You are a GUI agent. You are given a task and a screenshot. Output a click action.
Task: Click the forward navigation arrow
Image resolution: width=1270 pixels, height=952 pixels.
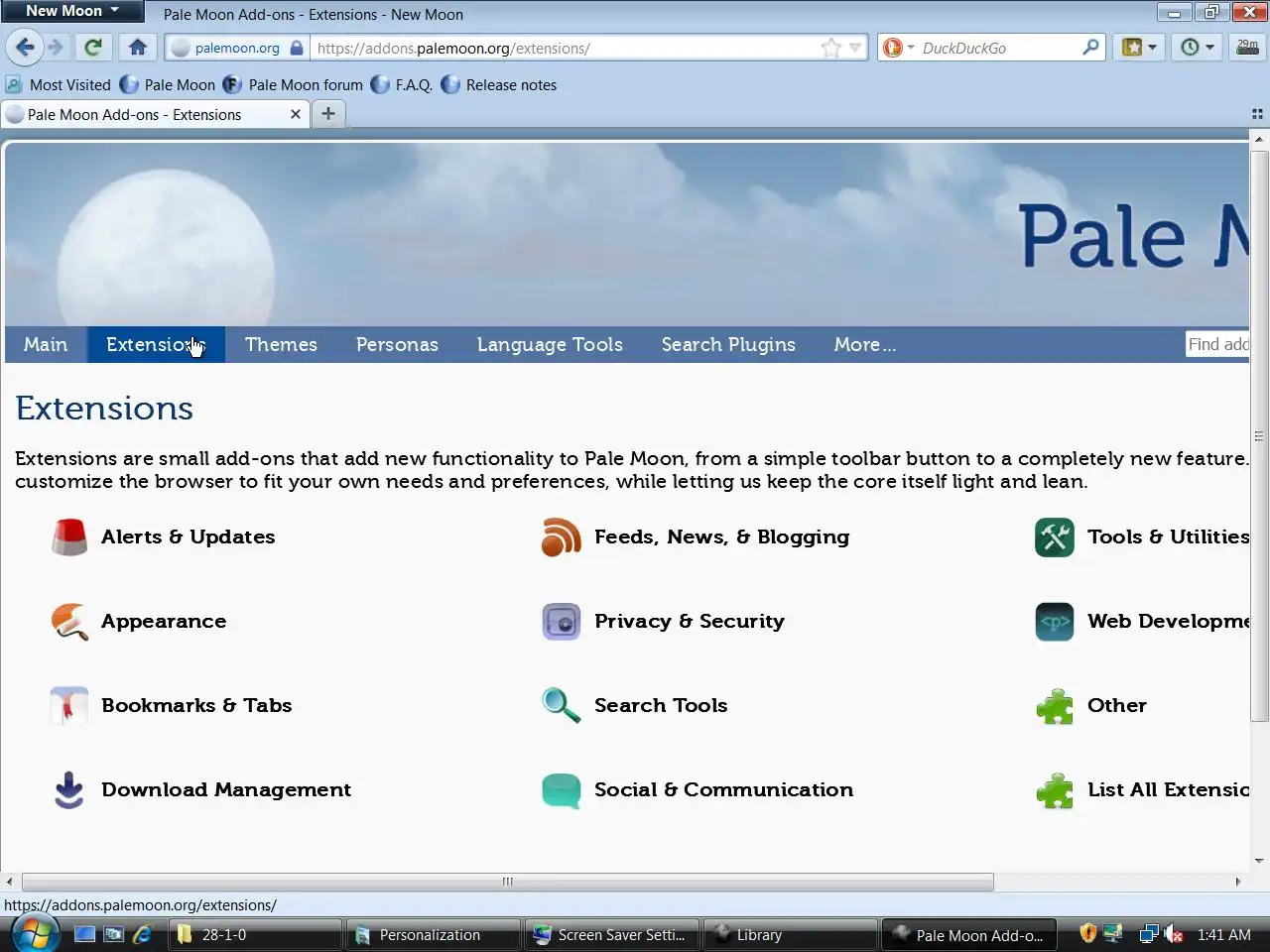[56, 48]
